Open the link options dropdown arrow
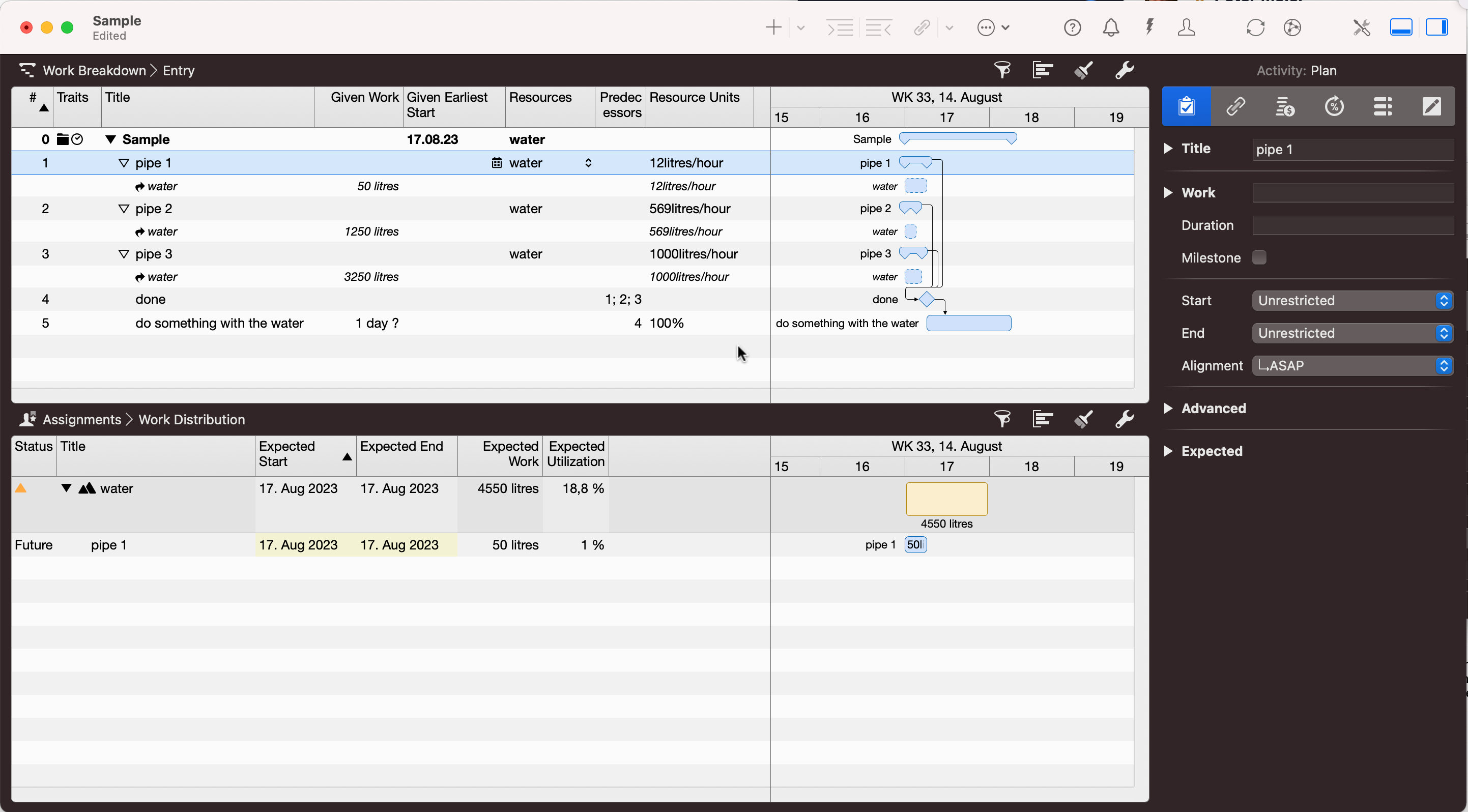This screenshot has width=1468, height=812. coord(949,27)
